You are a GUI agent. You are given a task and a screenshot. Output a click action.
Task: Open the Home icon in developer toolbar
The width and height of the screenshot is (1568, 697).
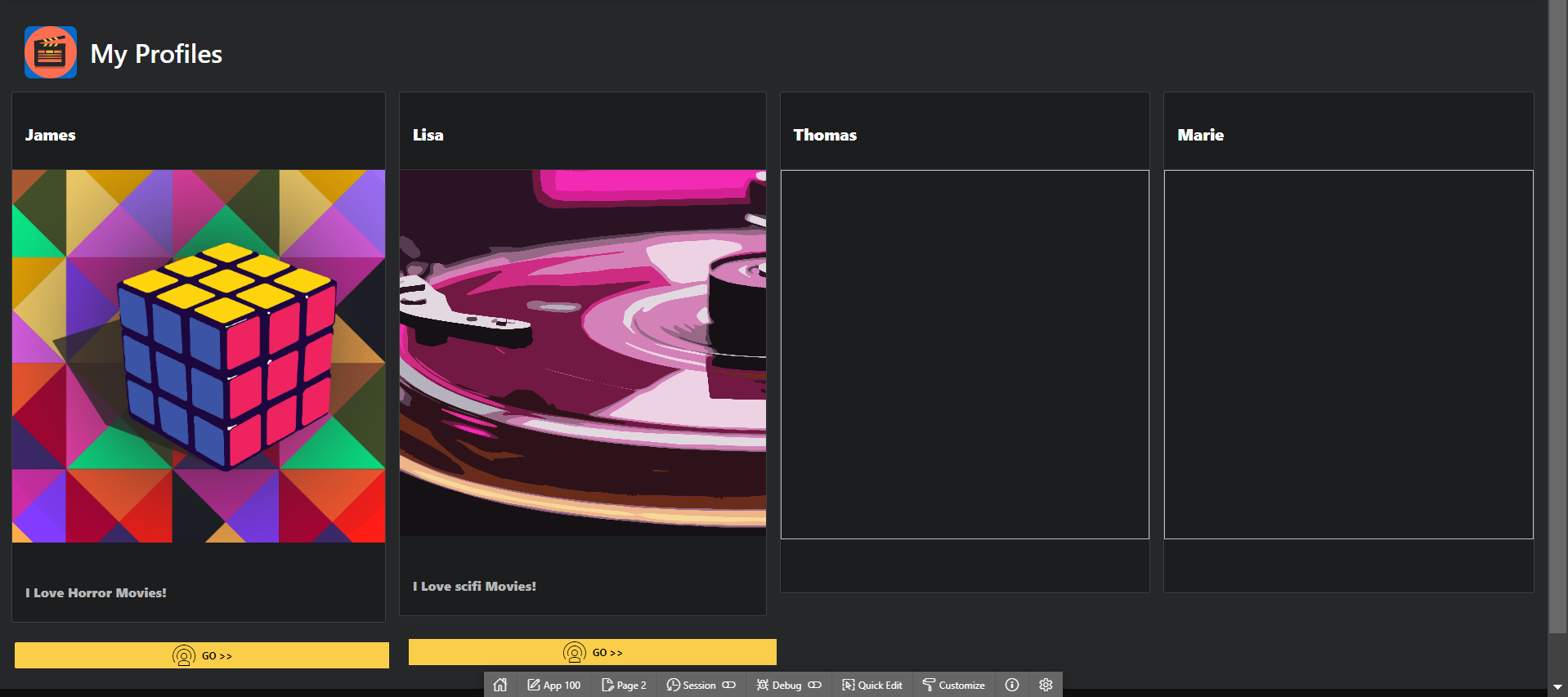coord(500,685)
